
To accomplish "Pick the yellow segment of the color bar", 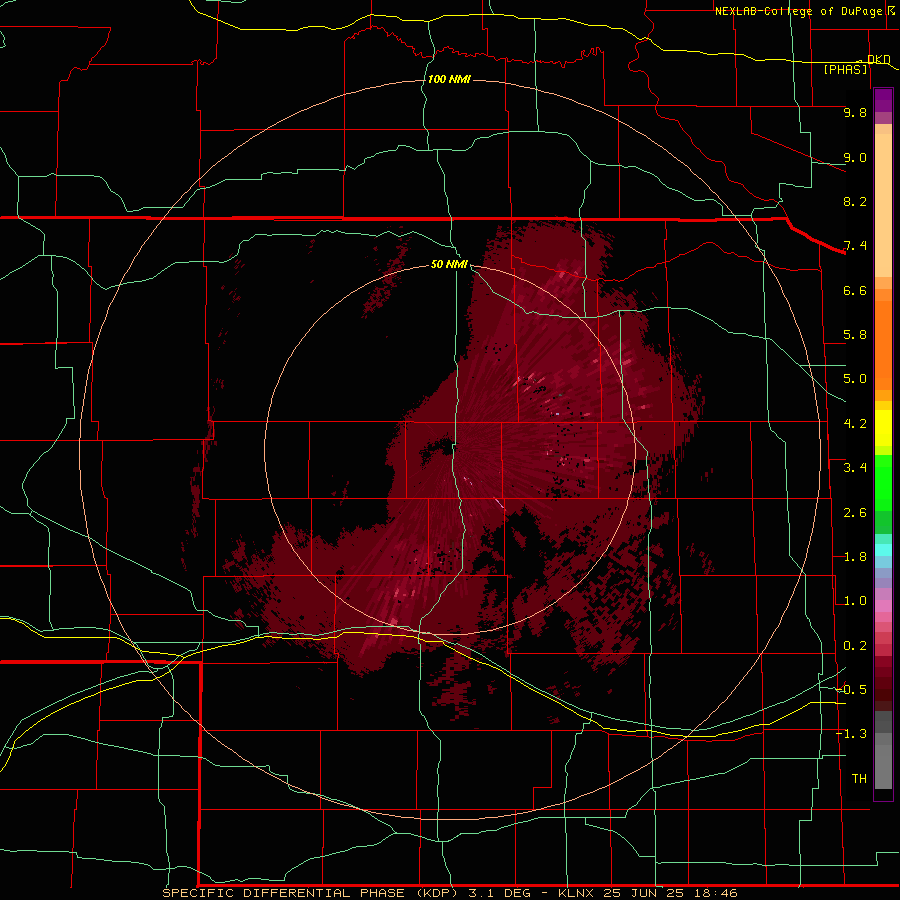I will [x=883, y=428].
